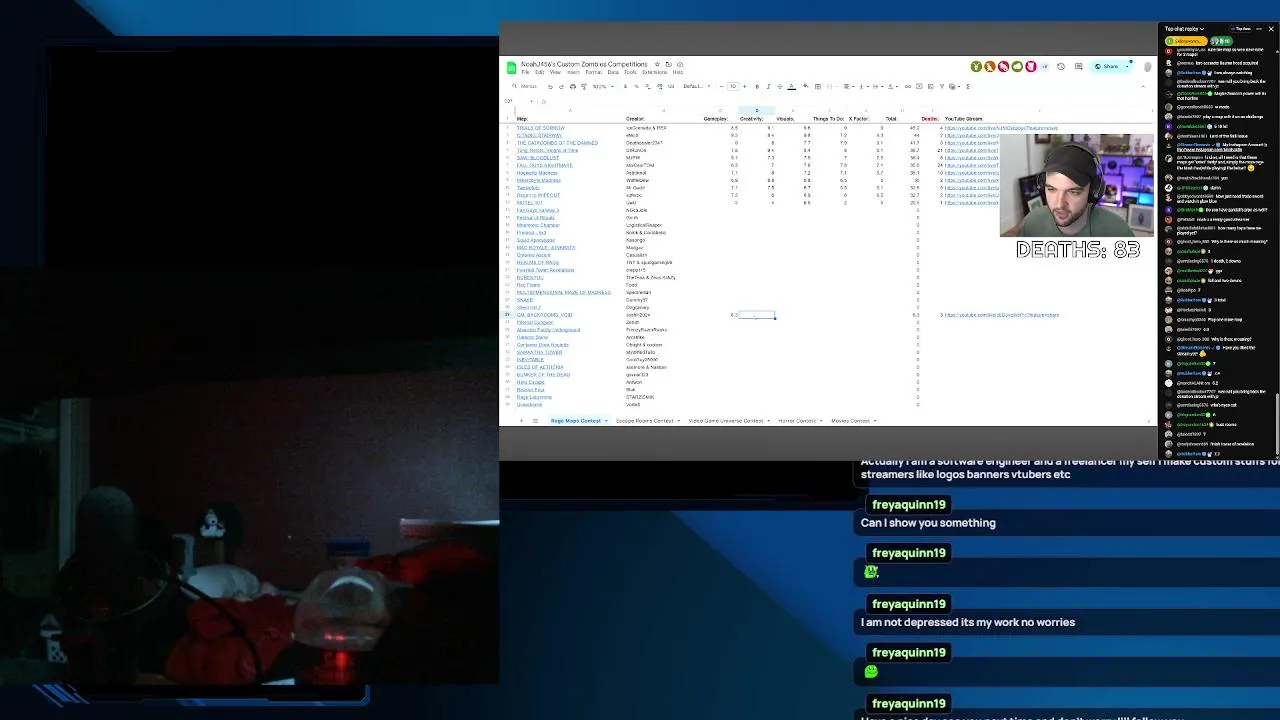Open the FALL GUYS NIGHTMARE link

(x=545, y=165)
